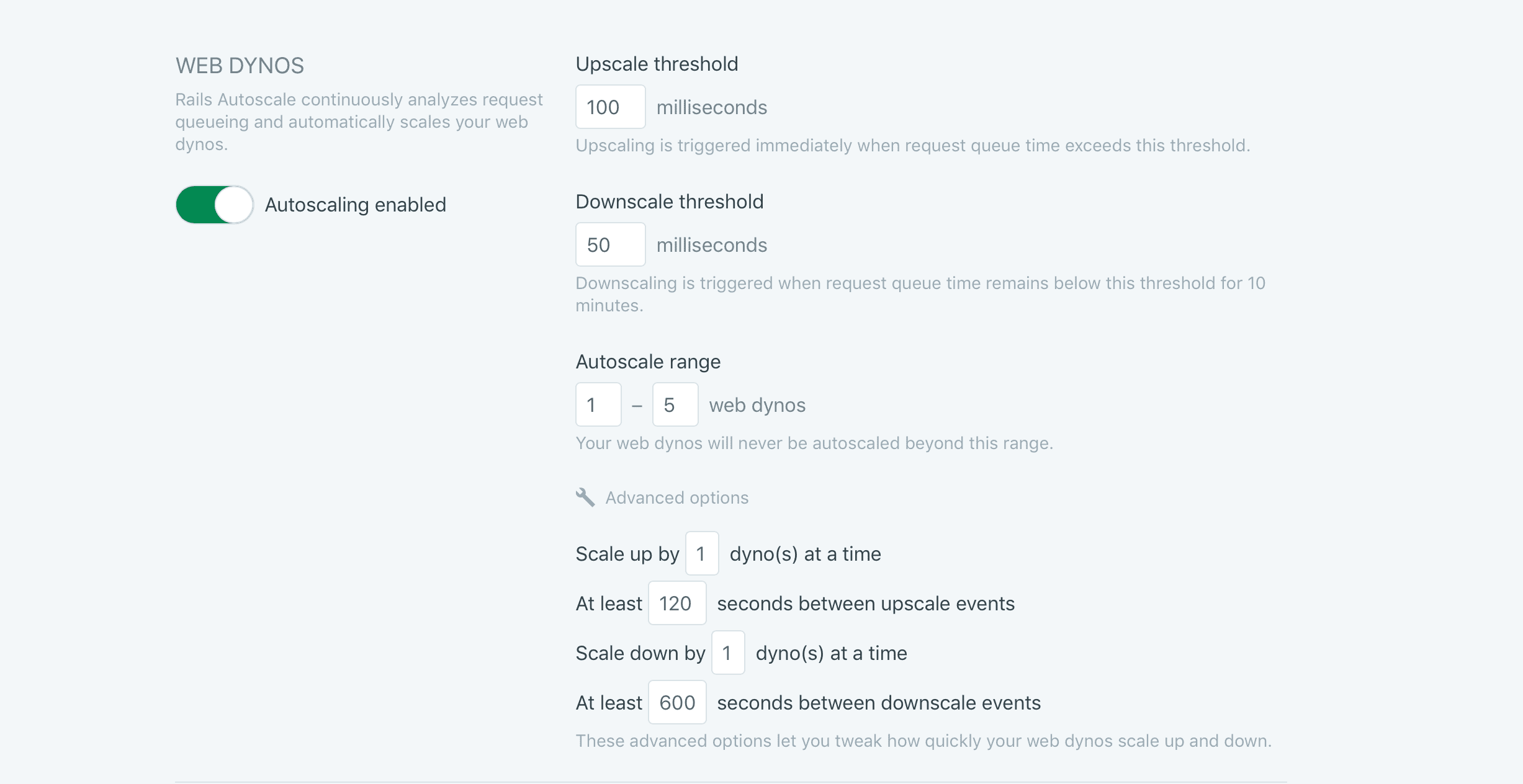Click the Upscale threshold label
This screenshot has width=1523, height=784.
pyautogui.click(x=657, y=64)
